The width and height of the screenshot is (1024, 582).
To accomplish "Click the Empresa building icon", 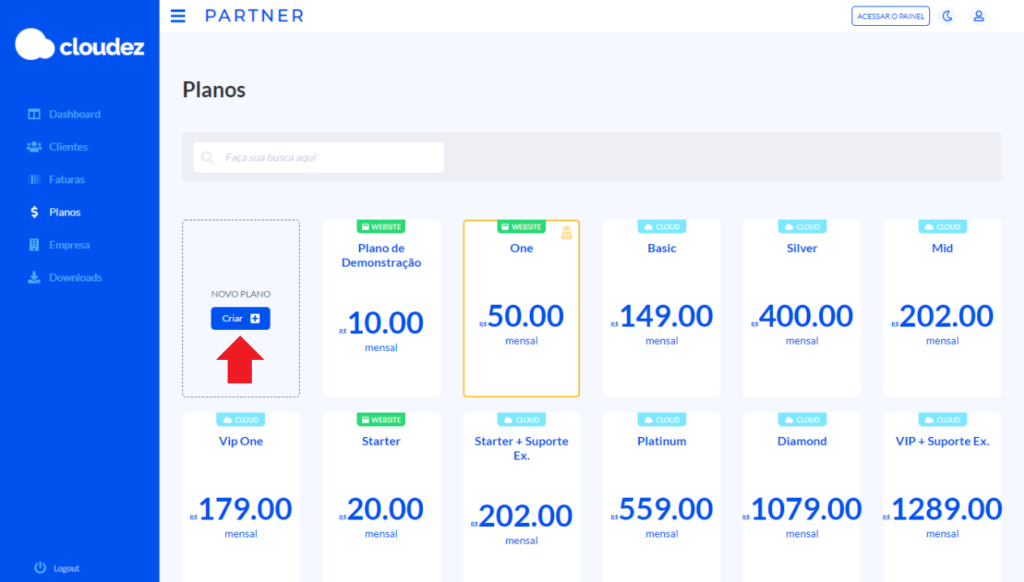I will click(x=34, y=245).
